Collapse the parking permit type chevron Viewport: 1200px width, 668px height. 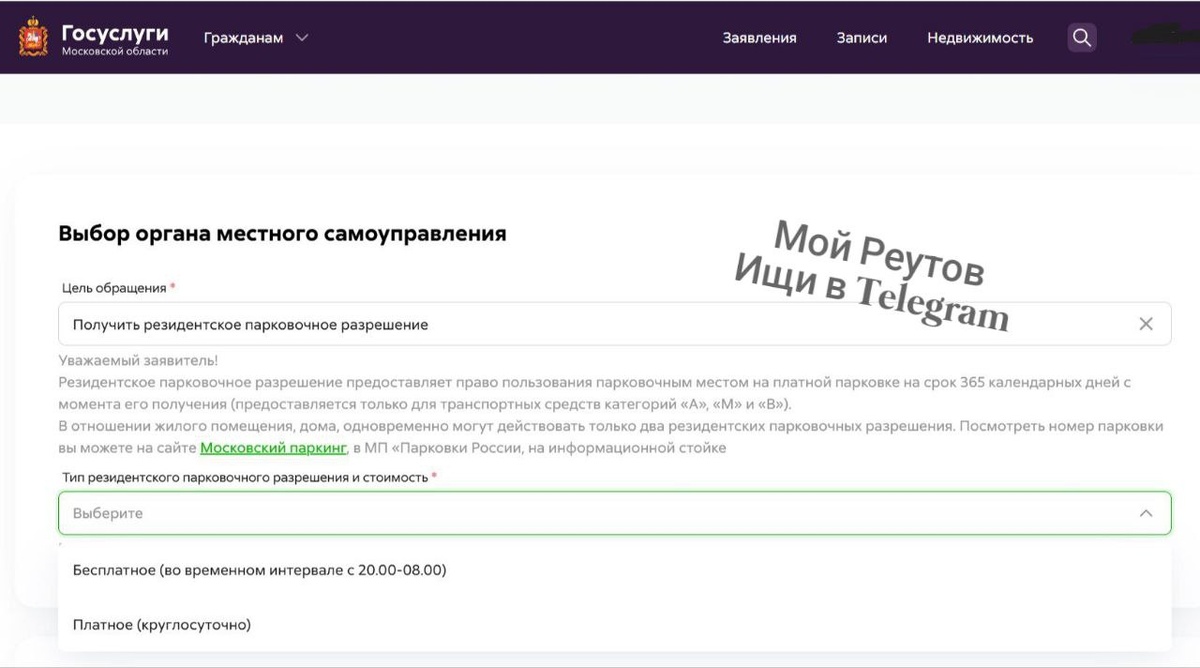[1146, 513]
